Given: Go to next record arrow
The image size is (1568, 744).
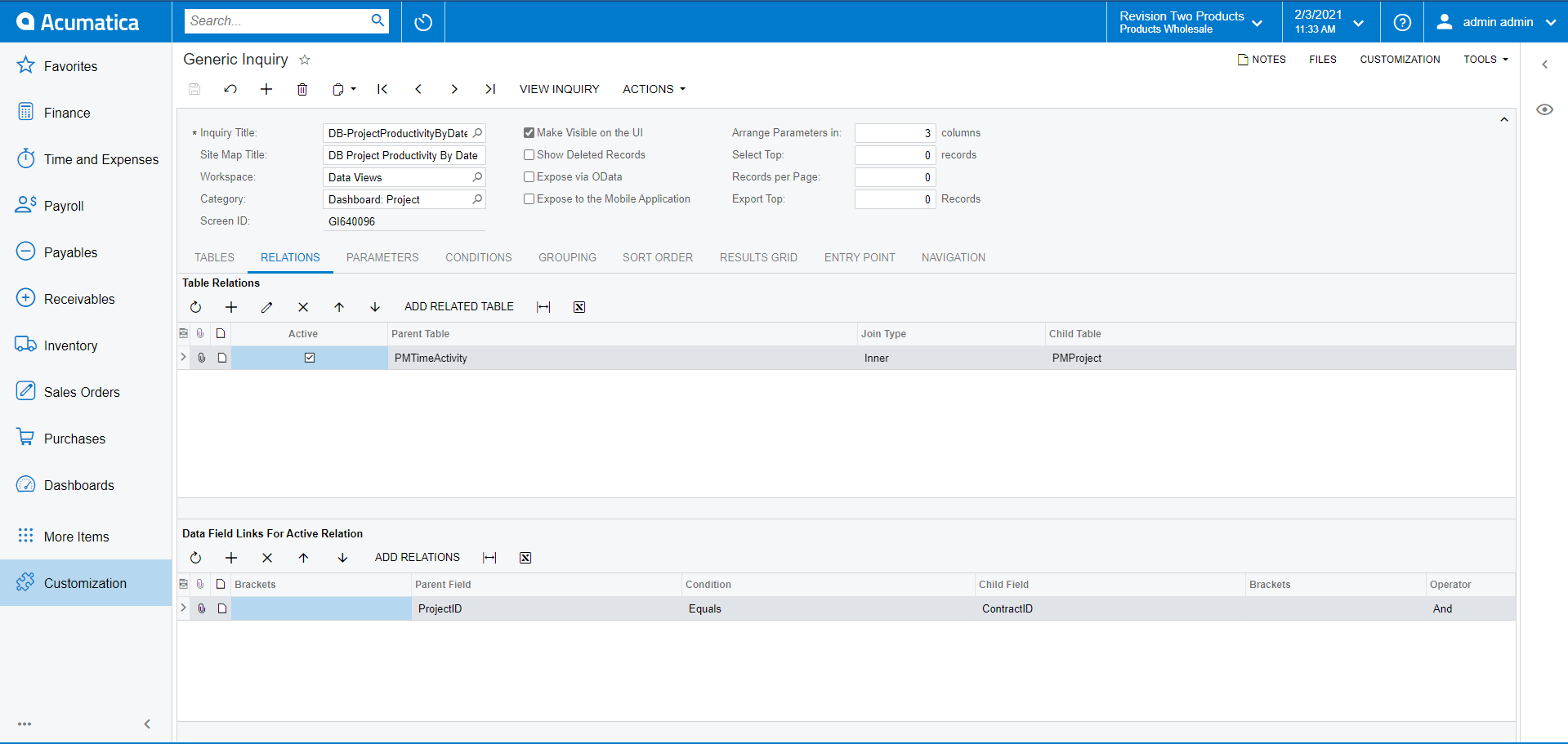Looking at the screenshot, I should [x=454, y=89].
